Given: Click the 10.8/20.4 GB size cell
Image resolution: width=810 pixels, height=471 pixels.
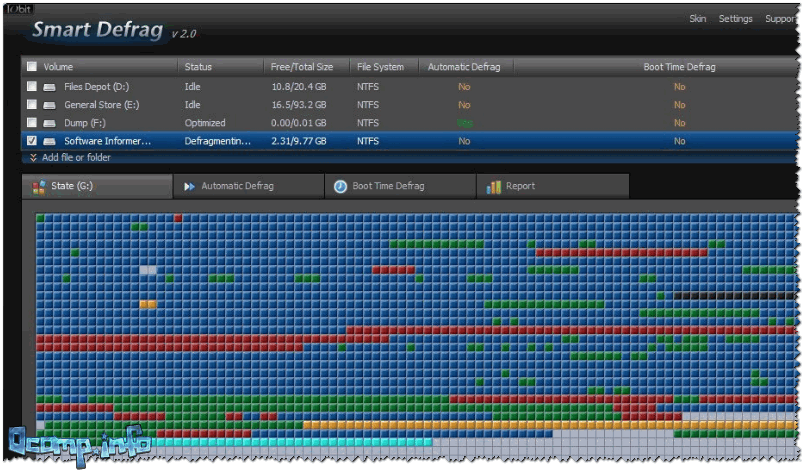Looking at the screenshot, I should pos(299,87).
